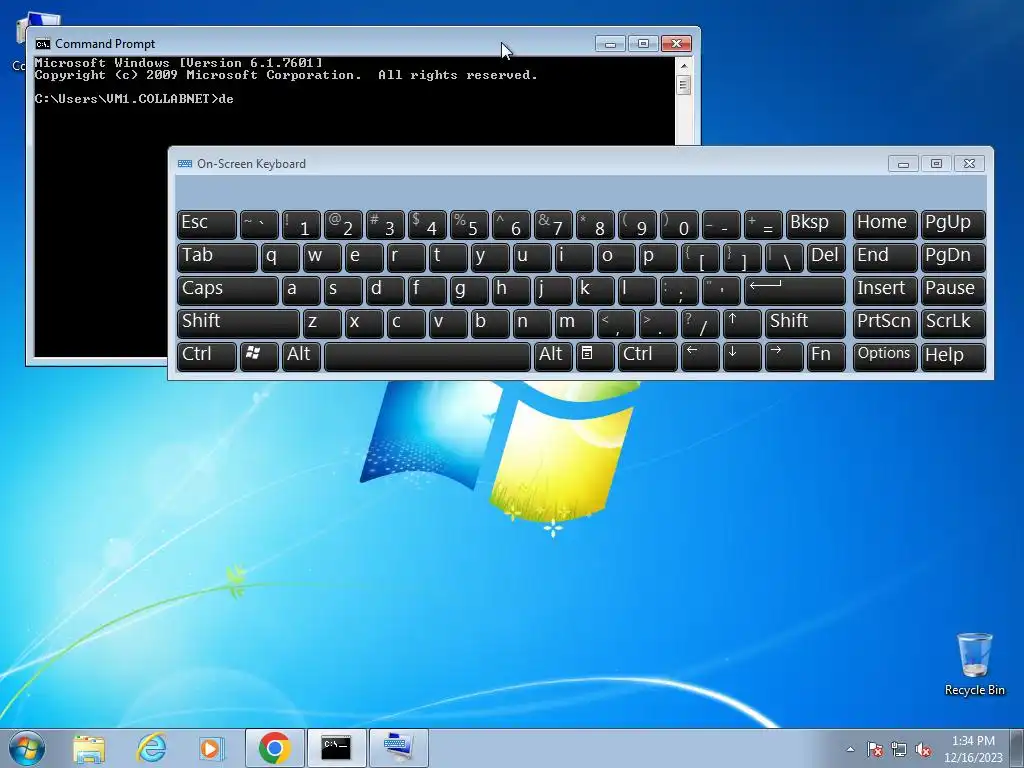Toggle the left Ctrl key
This screenshot has height=768, width=1024.
tap(206, 357)
